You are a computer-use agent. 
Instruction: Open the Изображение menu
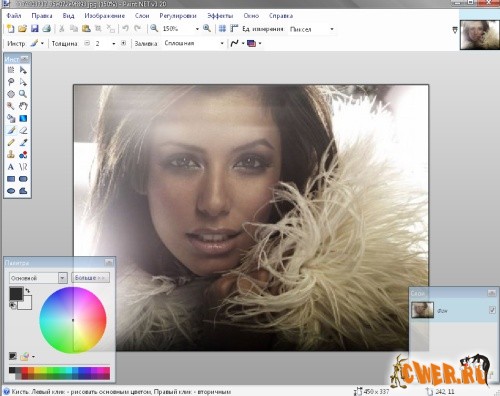[x=104, y=16]
